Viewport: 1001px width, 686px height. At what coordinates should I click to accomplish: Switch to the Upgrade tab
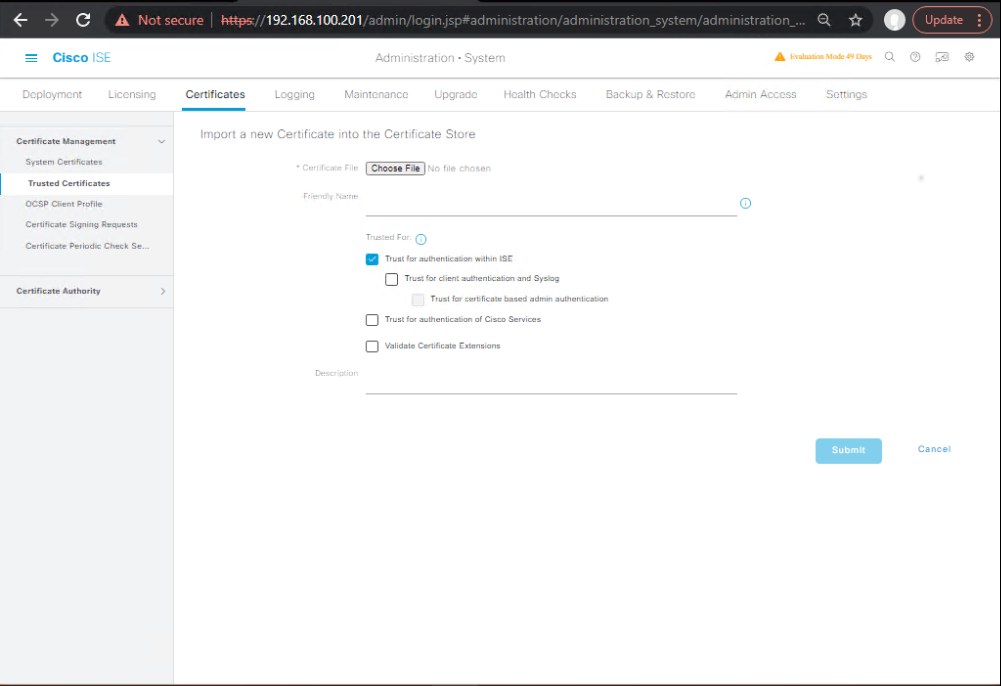pos(456,94)
